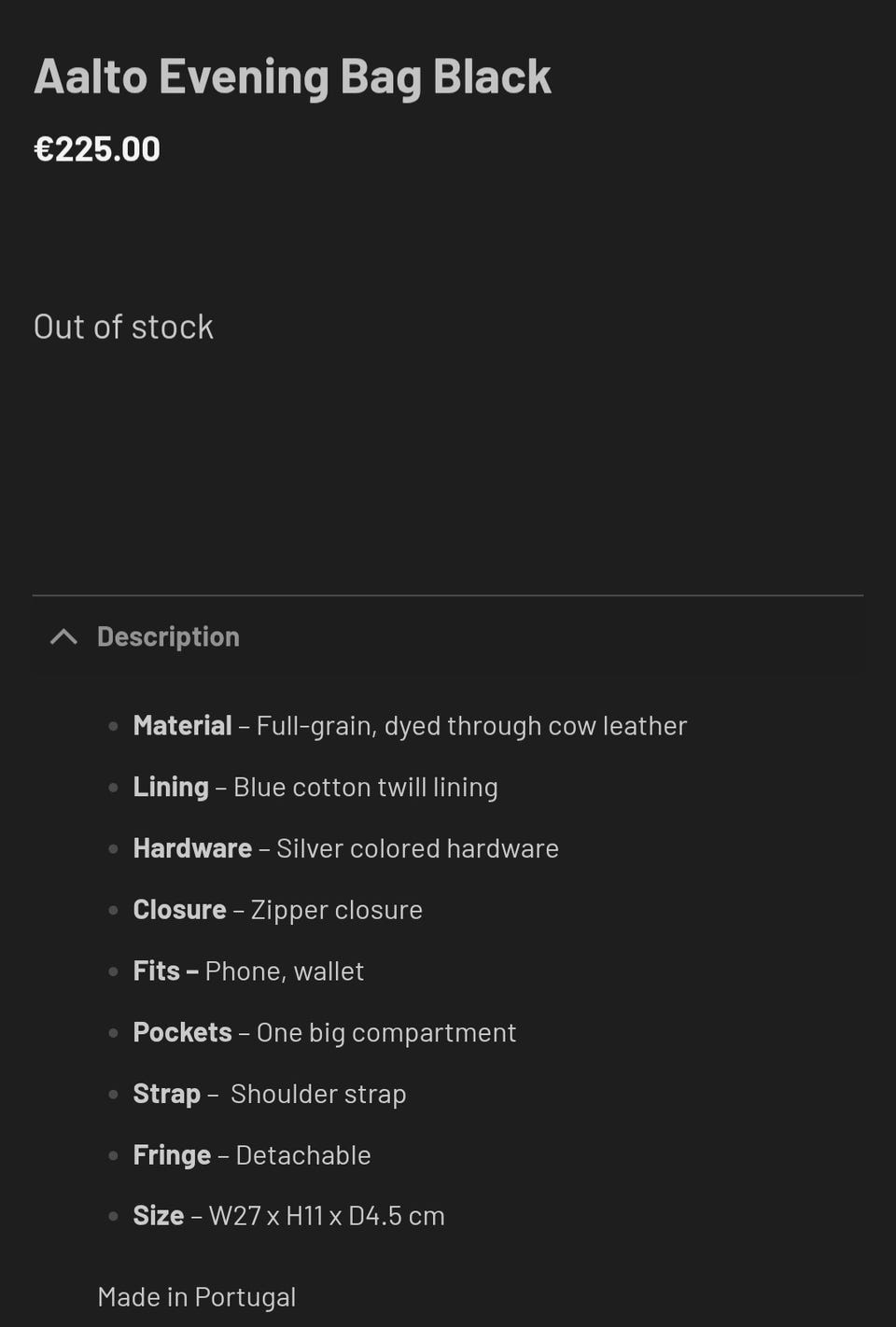Click the One big compartment text
Screen dimensions: 896x1327
[x=385, y=1033]
